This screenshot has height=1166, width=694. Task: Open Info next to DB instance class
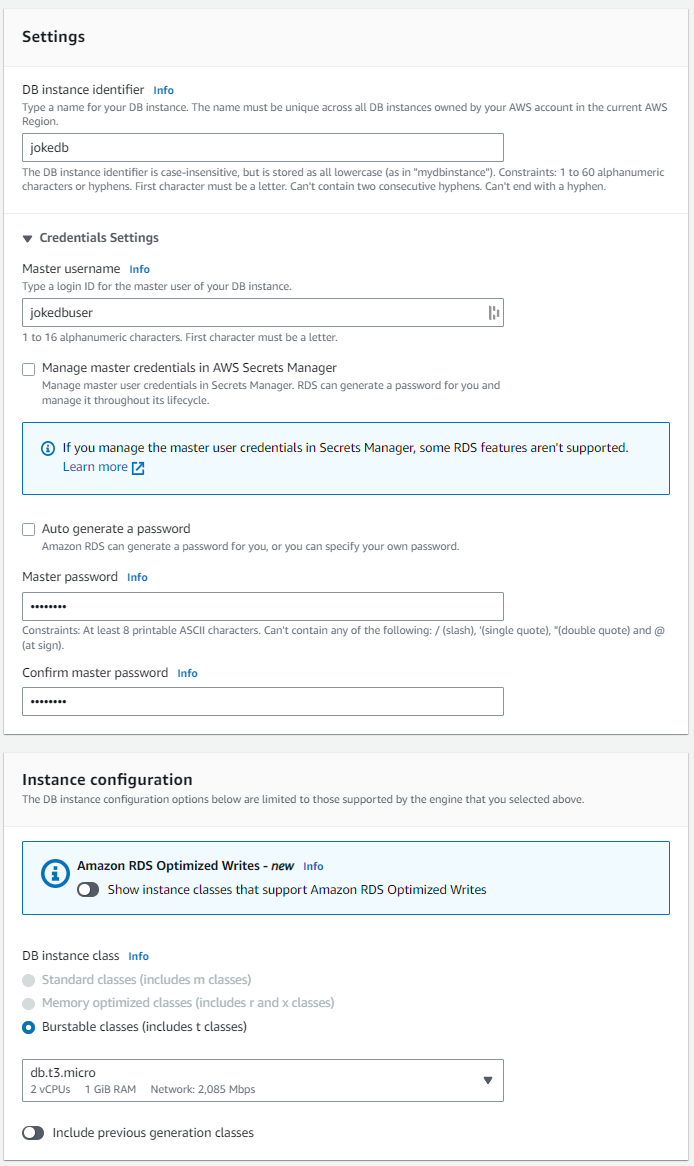(x=138, y=956)
